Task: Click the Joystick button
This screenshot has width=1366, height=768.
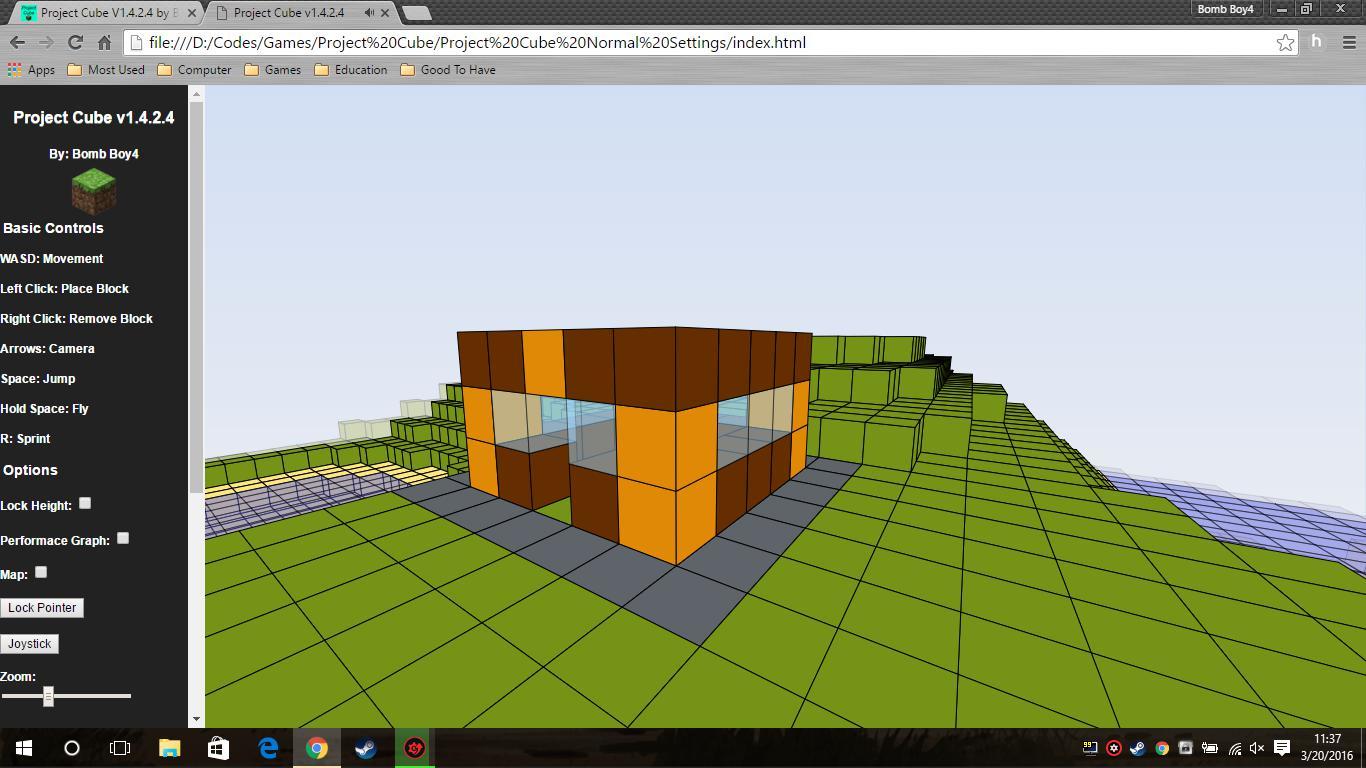Action: [x=29, y=644]
